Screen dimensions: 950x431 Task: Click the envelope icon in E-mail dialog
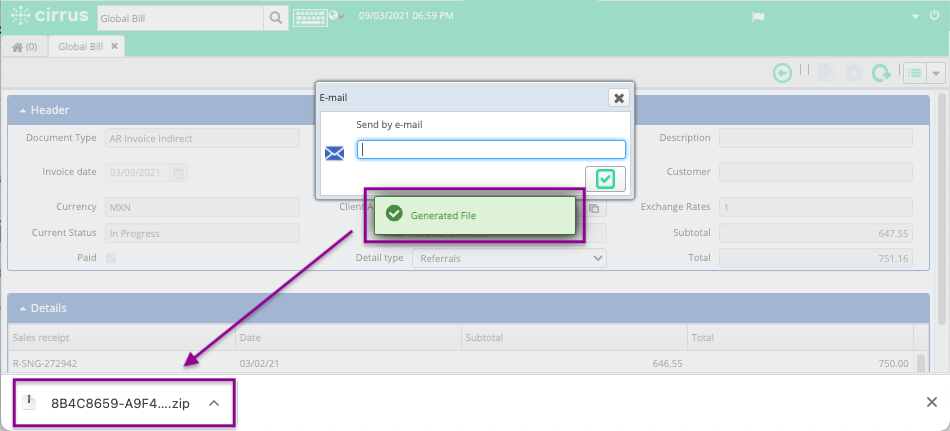tap(334, 153)
